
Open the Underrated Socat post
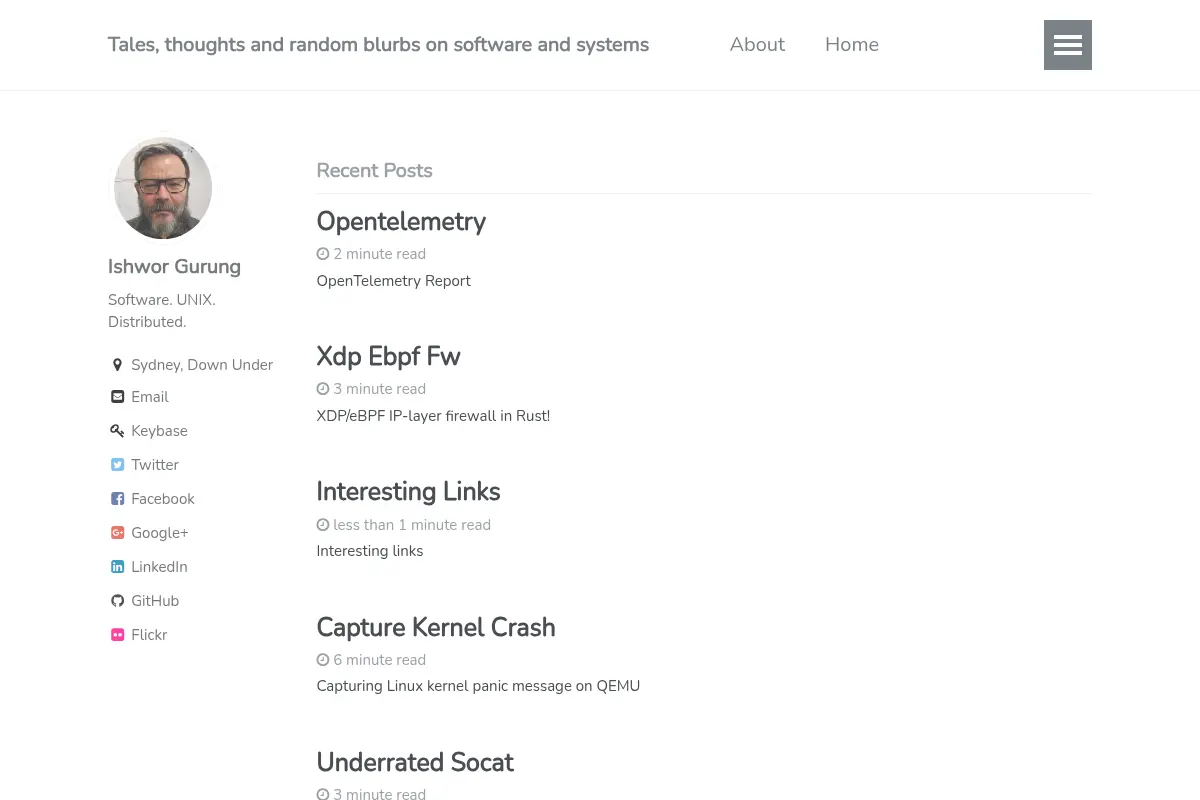tap(415, 763)
